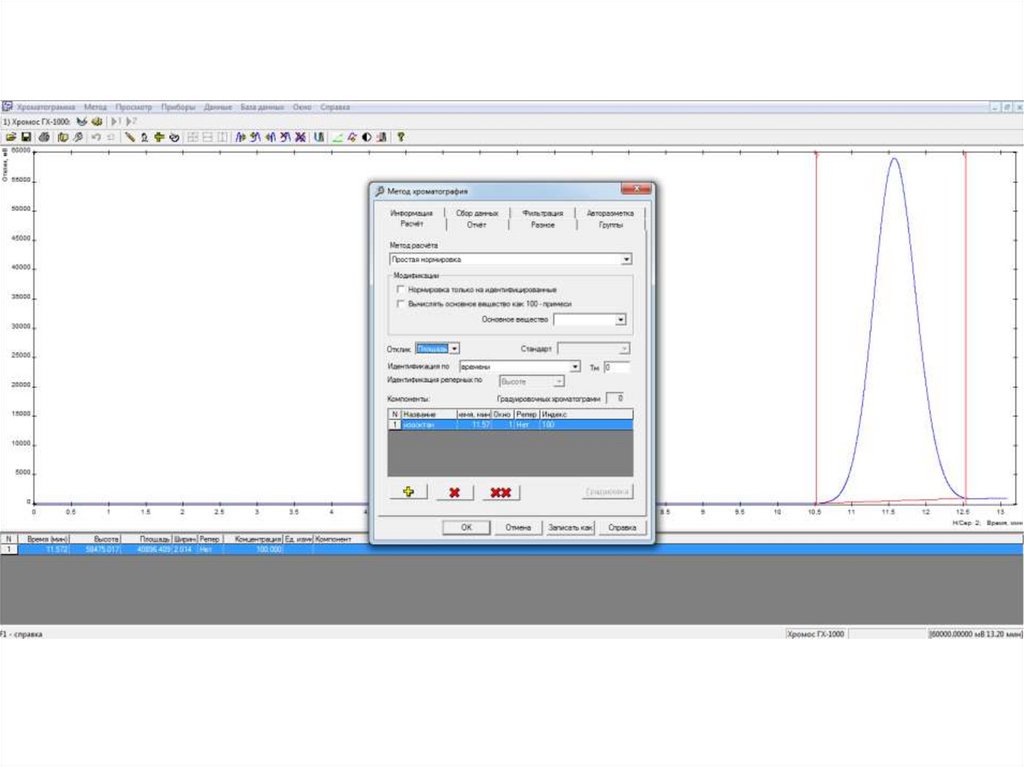Viewport: 1024px width, 767px height.
Task: Click the yellow question mark help icon
Action: (400, 137)
